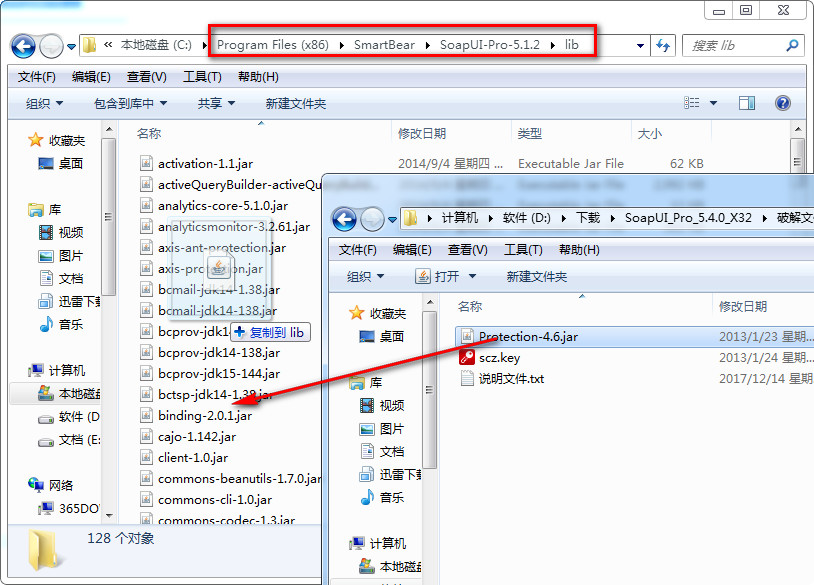This screenshot has width=814, height=585.
Task: Select commons-cli-1.0.jar file
Action: pyautogui.click(x=215, y=499)
